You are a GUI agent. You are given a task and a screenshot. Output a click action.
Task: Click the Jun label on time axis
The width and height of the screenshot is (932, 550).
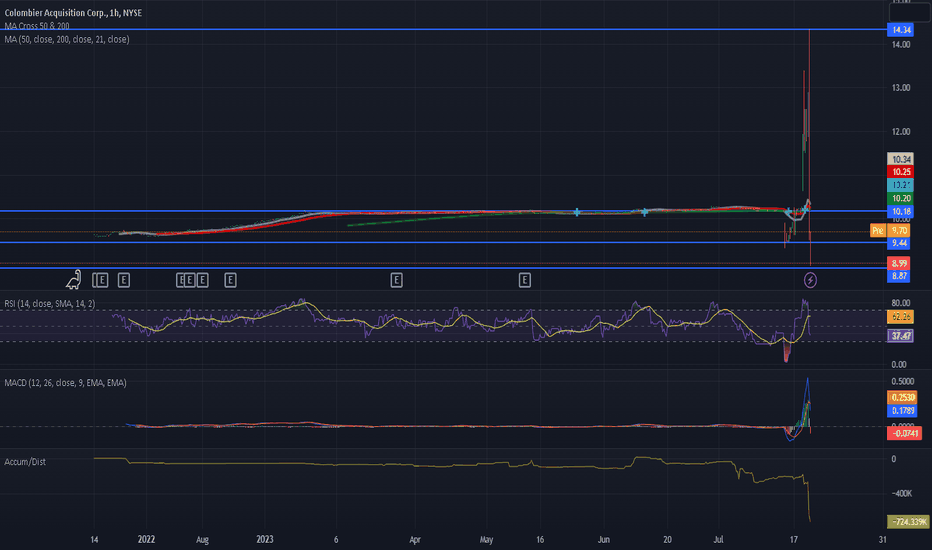(603, 540)
